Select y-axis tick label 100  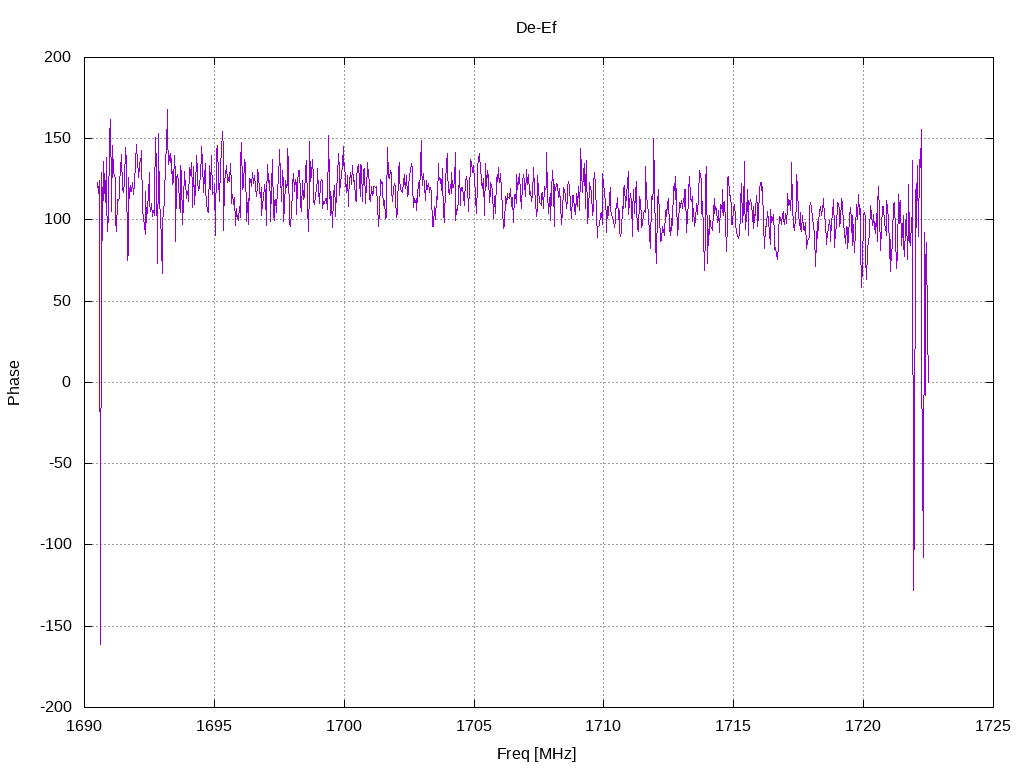coord(57,219)
